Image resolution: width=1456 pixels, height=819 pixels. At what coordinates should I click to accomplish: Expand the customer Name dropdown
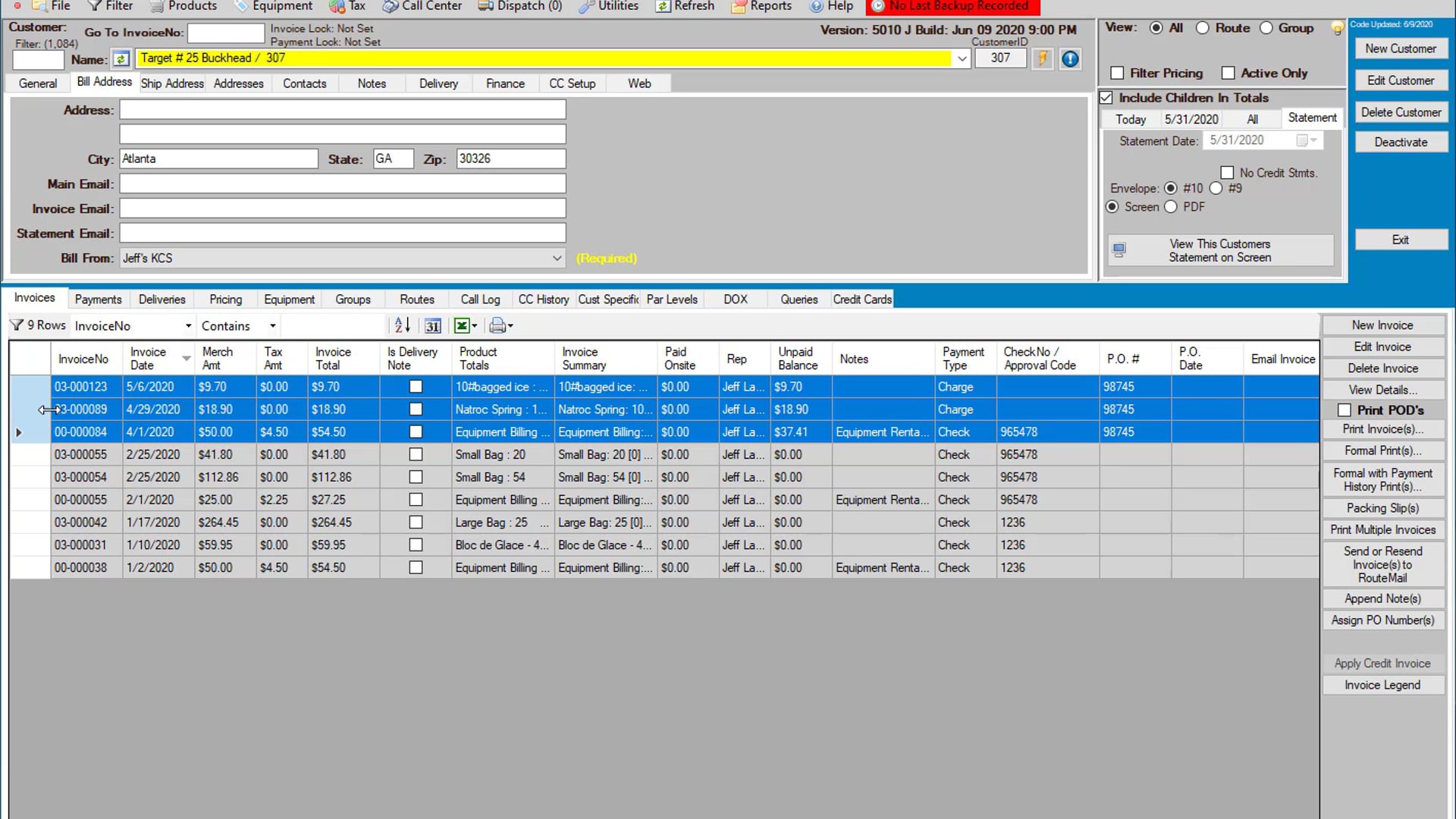[x=962, y=58]
